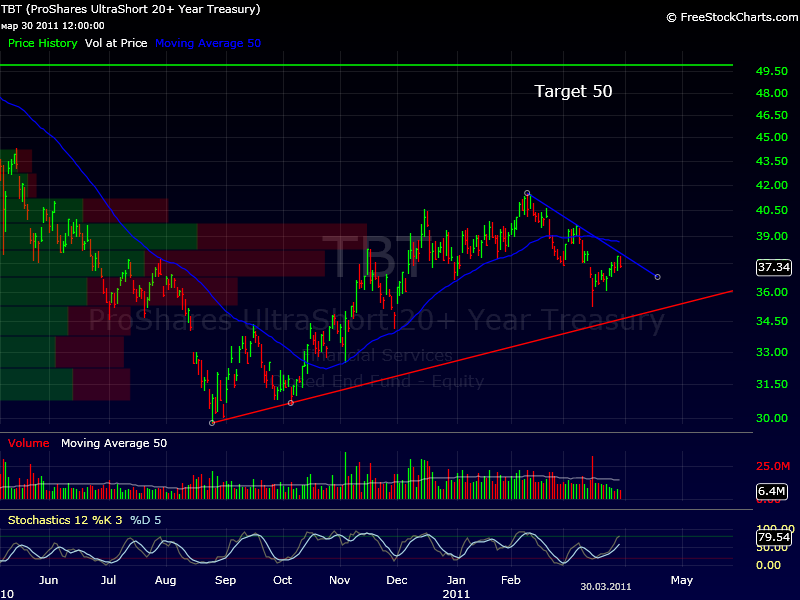Click the 49.50 price axis label

(772, 71)
